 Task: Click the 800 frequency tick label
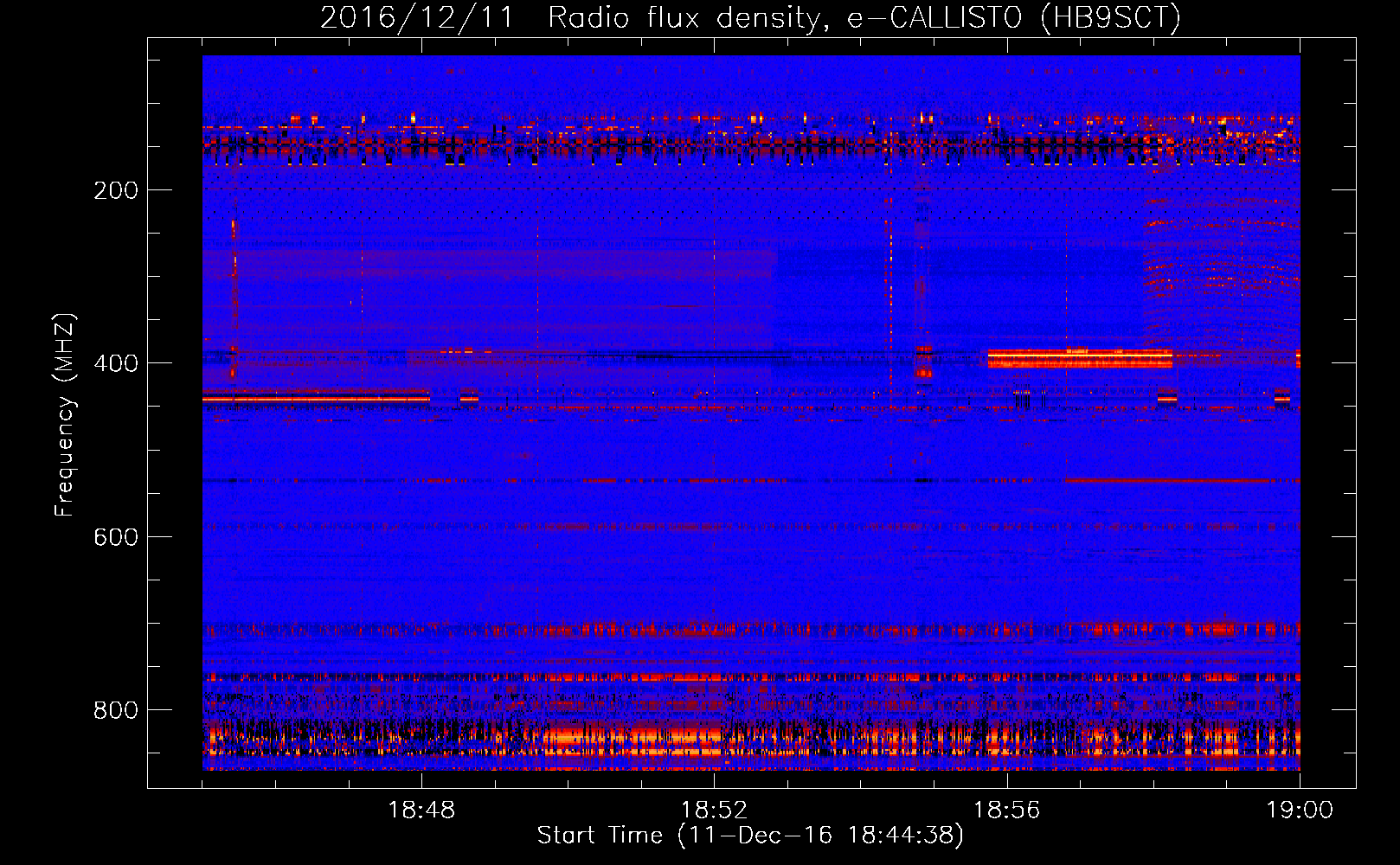click(x=116, y=710)
